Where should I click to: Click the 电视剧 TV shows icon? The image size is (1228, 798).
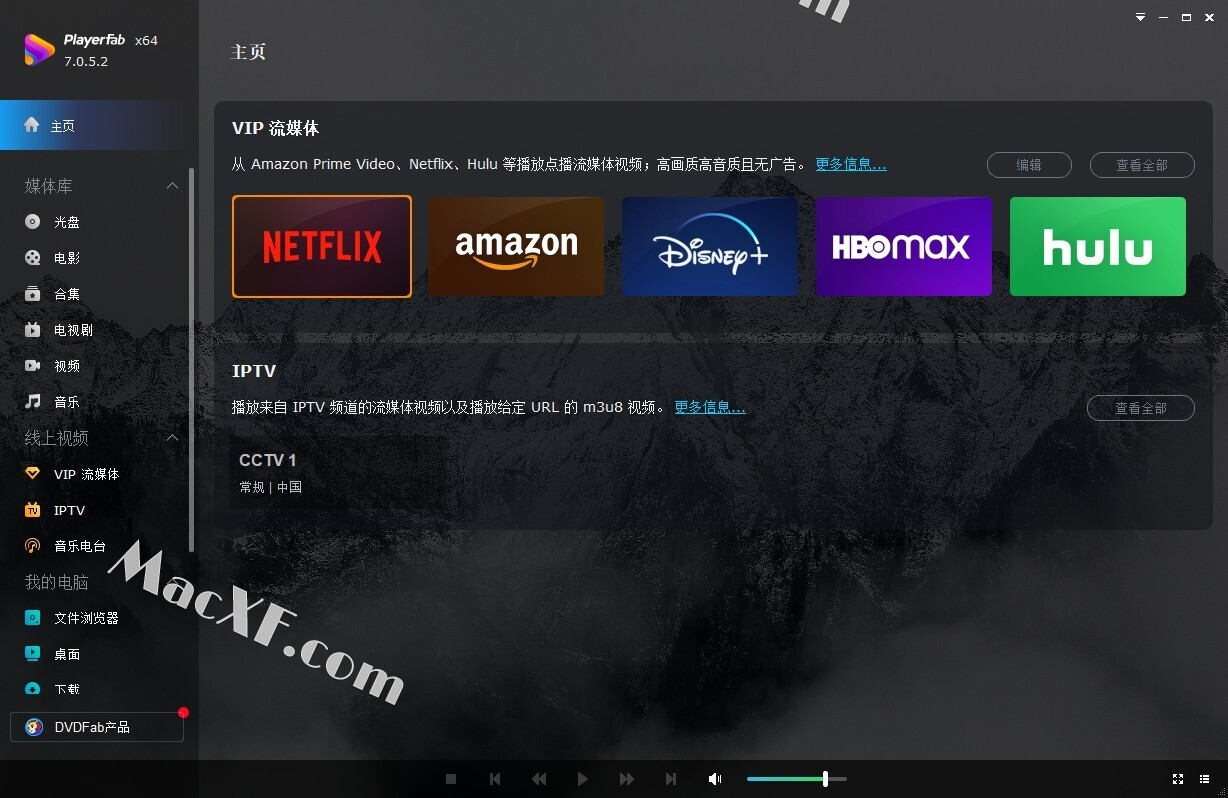(x=33, y=330)
